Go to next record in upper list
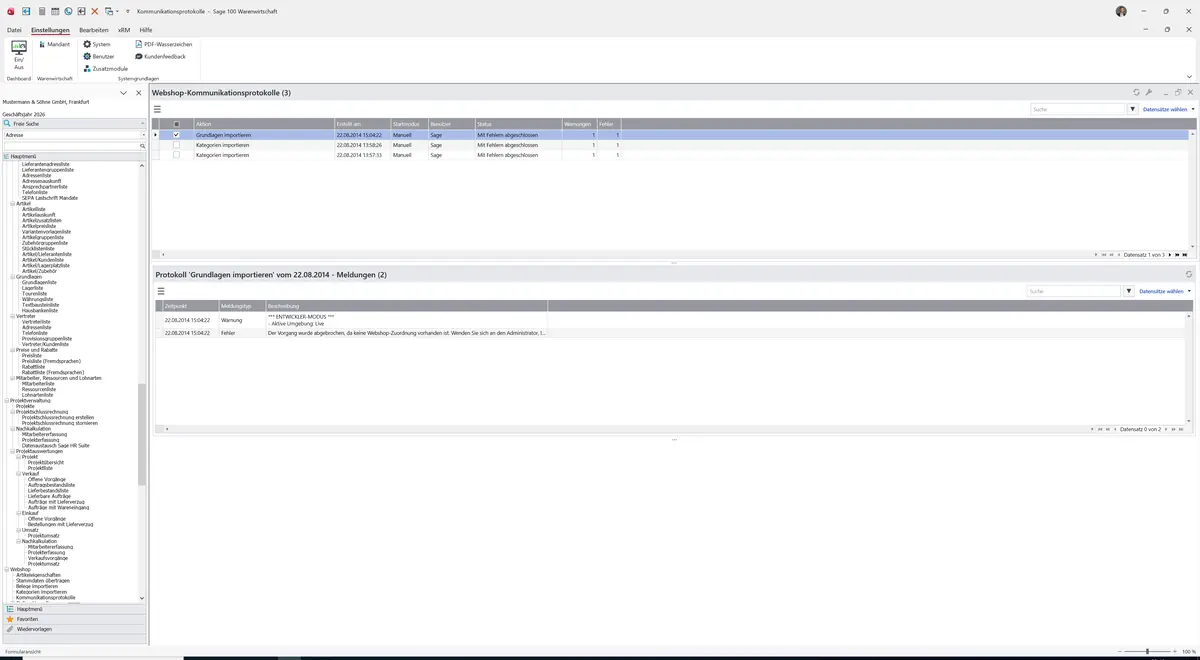The height and width of the screenshot is (660, 1200). (1169, 255)
